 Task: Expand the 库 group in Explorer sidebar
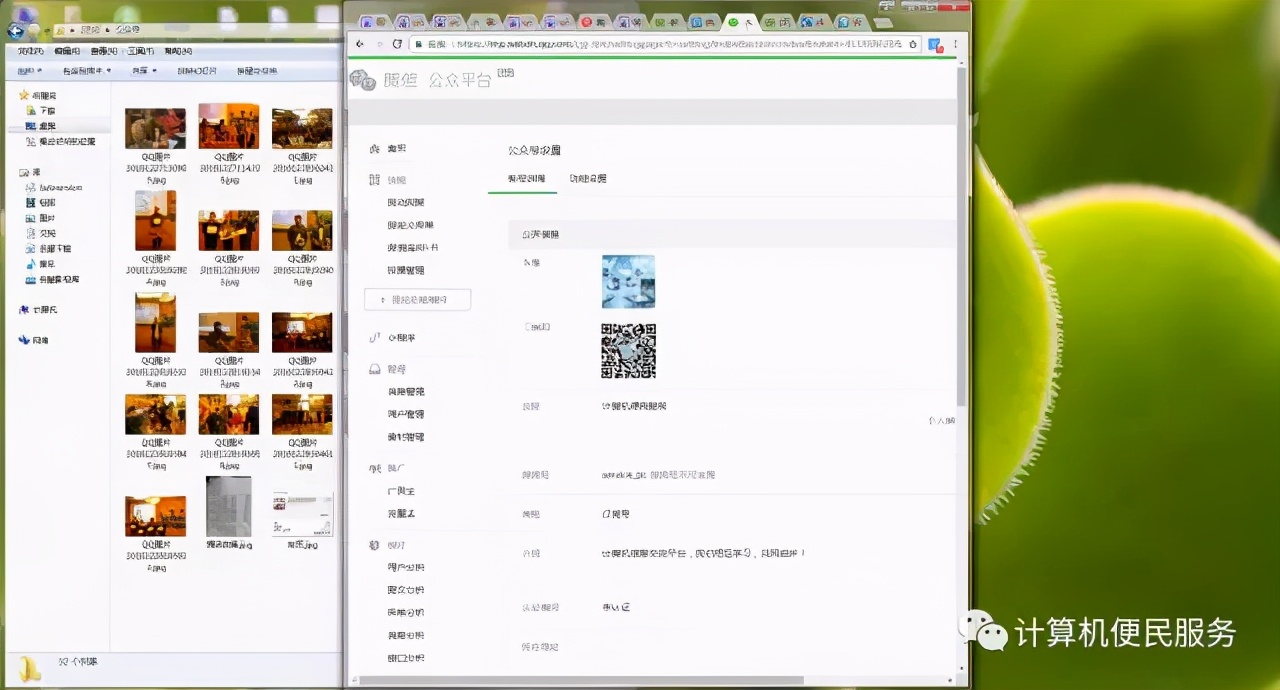click(13, 172)
